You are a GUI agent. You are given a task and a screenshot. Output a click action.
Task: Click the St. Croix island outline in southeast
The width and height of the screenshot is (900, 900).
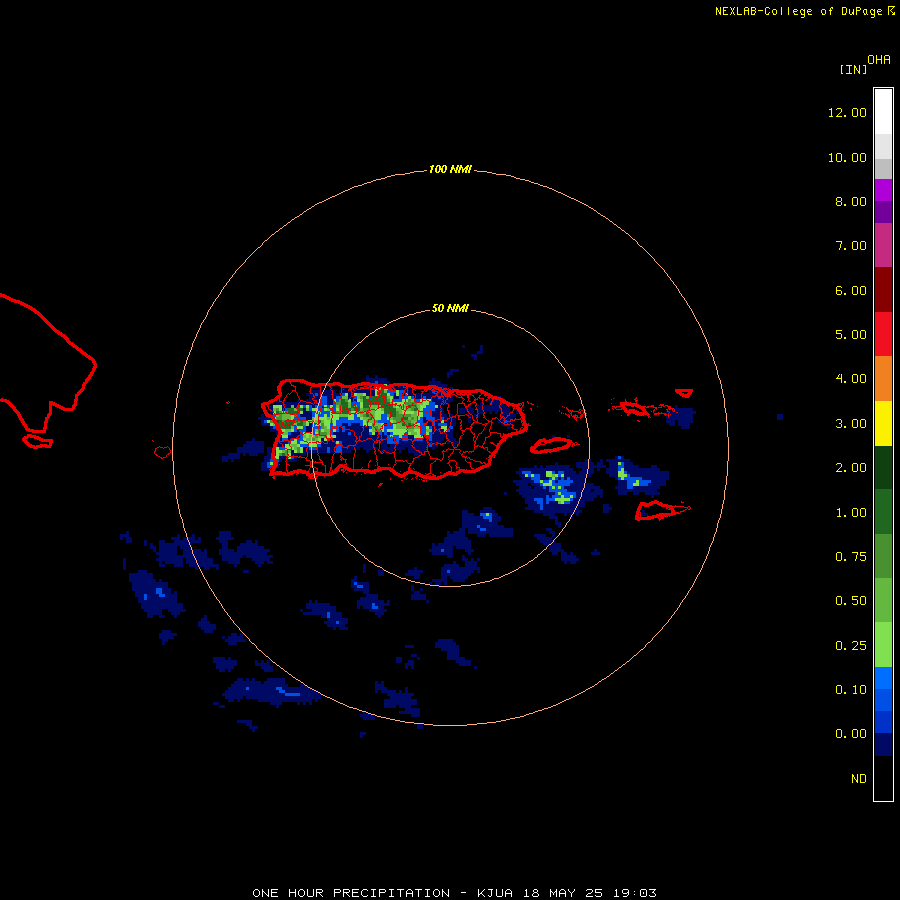click(662, 510)
